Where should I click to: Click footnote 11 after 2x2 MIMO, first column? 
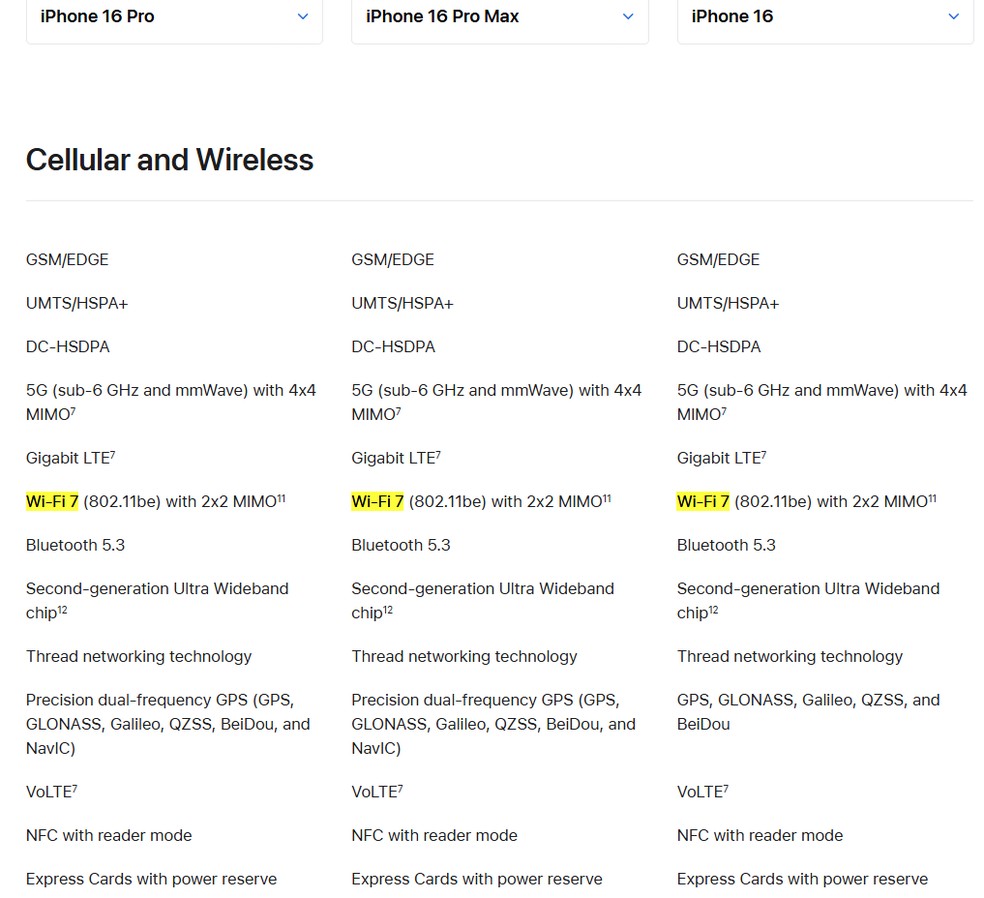pos(281,498)
